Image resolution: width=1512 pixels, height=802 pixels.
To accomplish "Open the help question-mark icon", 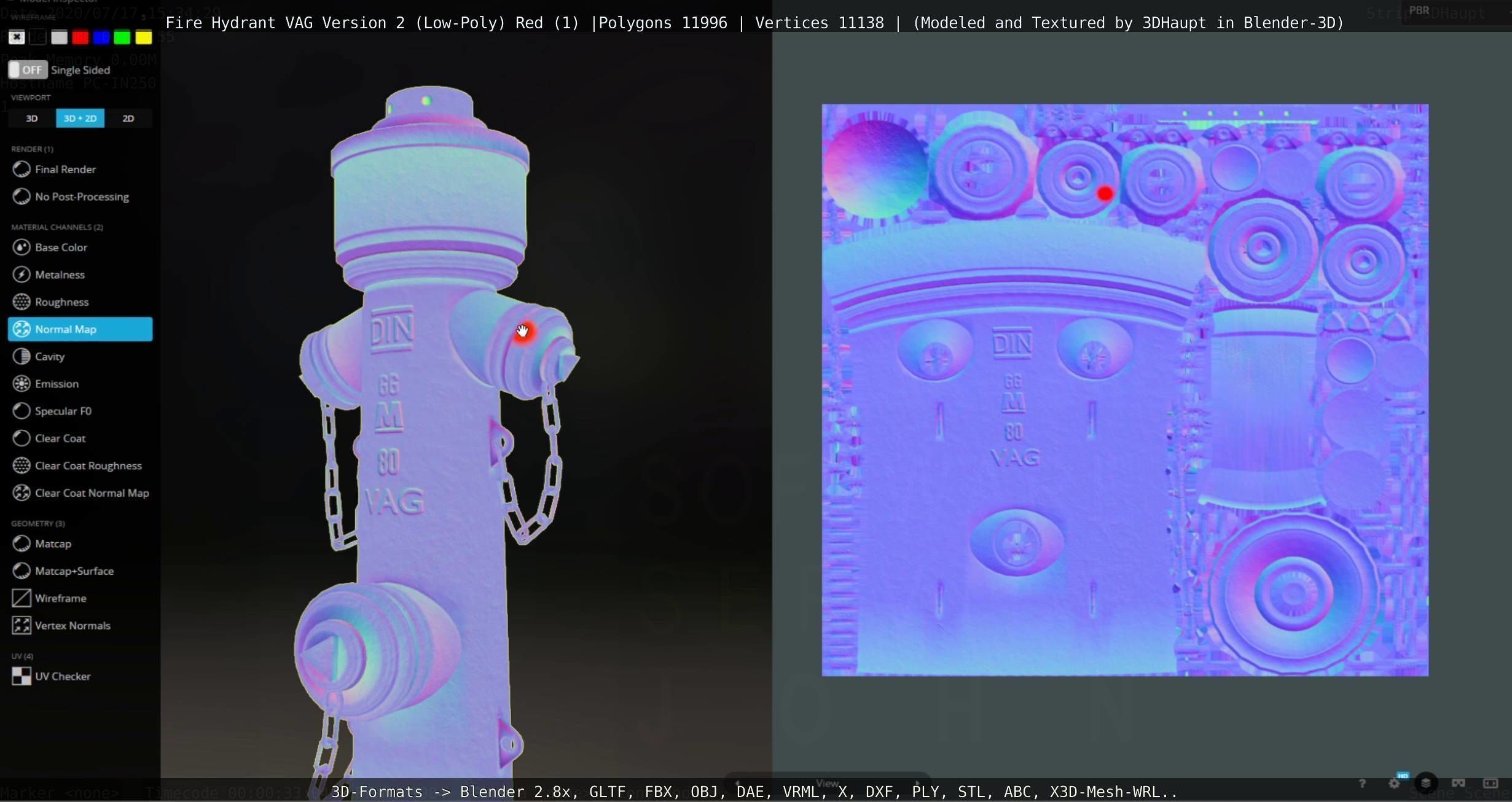I will coord(1362,784).
